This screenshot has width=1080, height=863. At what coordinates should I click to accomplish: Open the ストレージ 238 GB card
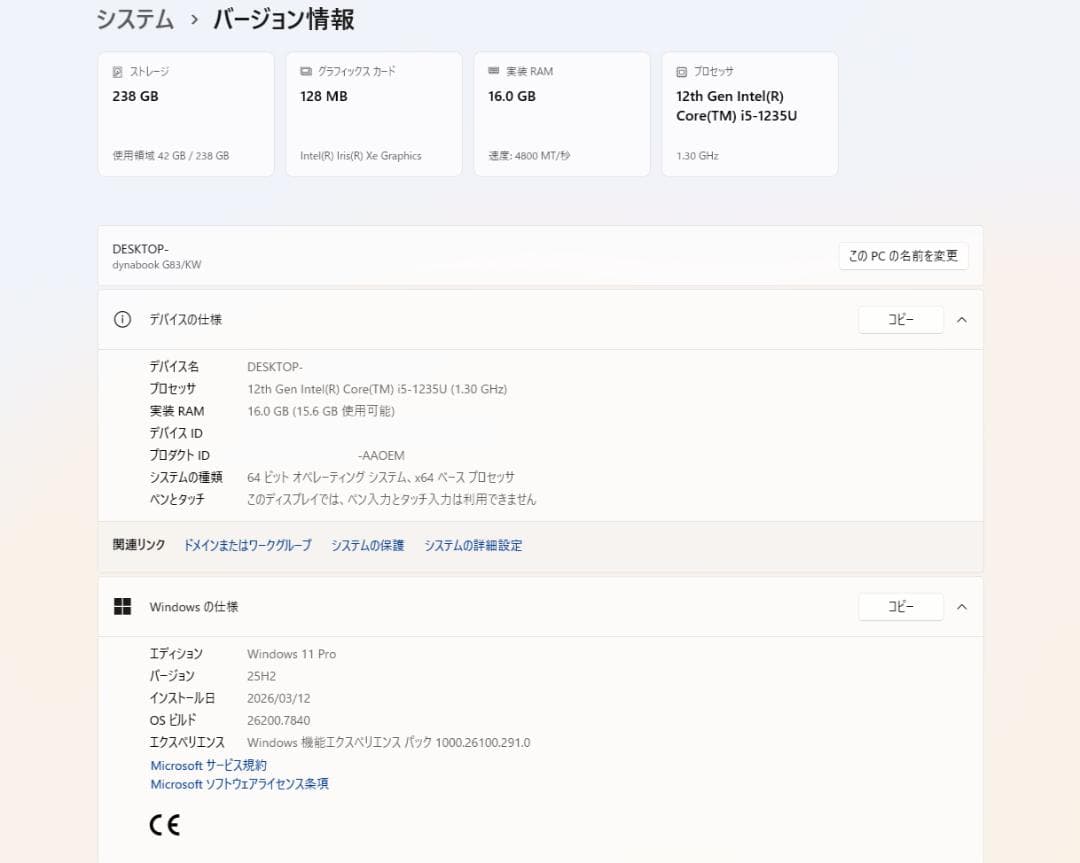coord(186,114)
